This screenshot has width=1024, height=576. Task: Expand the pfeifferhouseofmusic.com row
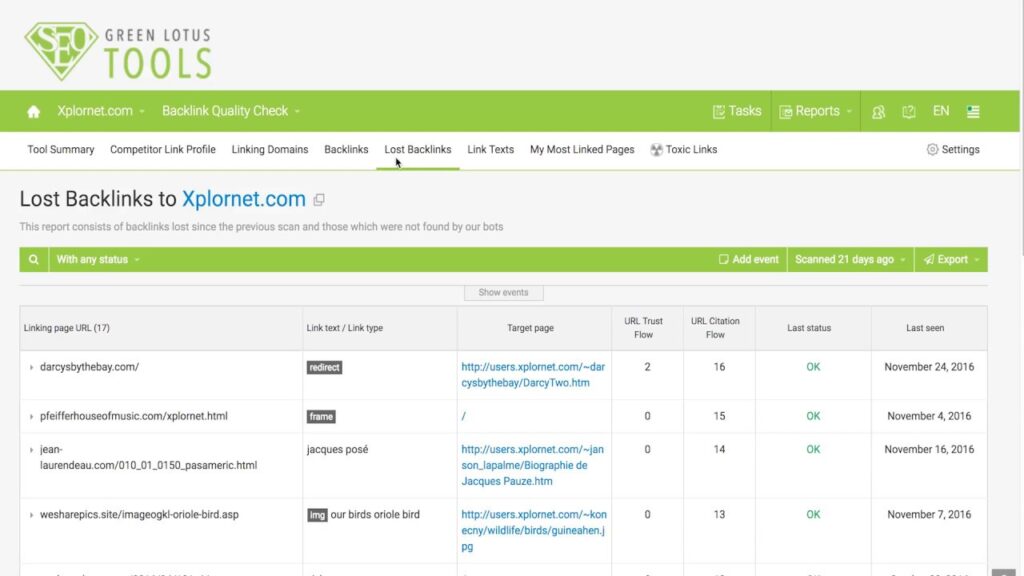pos(31,417)
